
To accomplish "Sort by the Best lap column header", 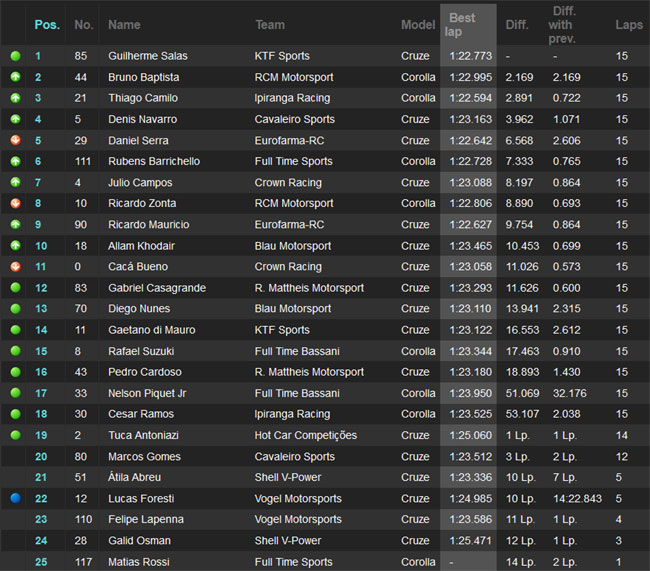I will [460, 25].
